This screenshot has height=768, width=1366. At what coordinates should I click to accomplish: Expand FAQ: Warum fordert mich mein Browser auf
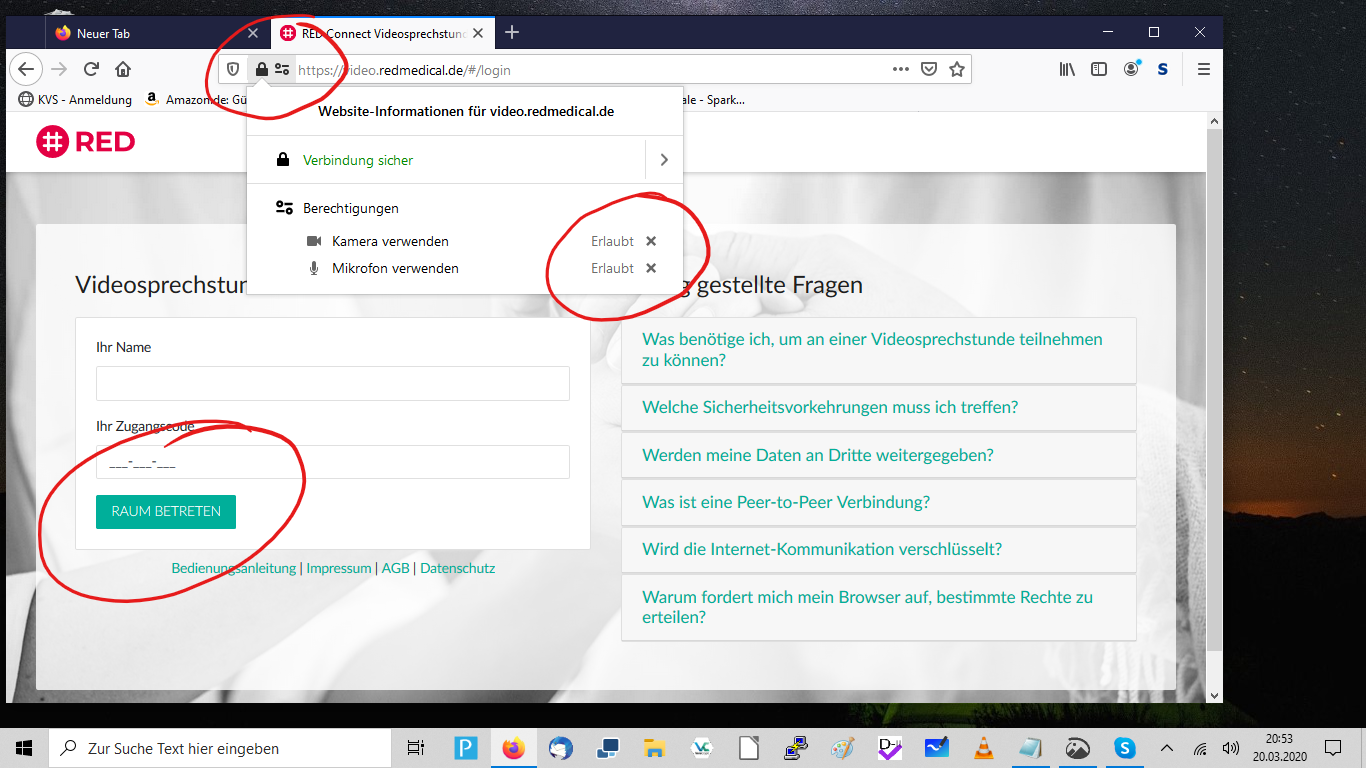click(879, 607)
